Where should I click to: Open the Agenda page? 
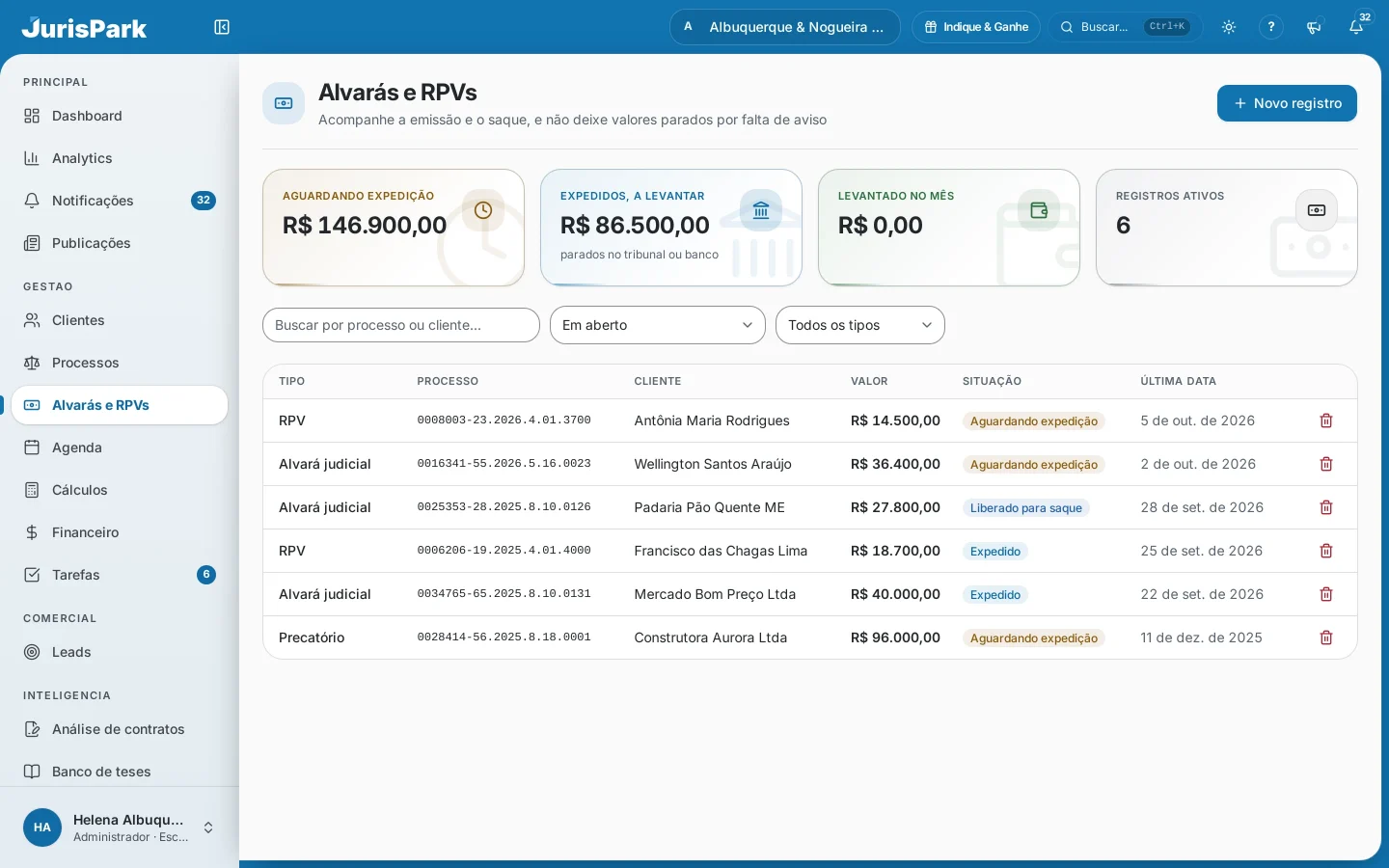[120, 448]
